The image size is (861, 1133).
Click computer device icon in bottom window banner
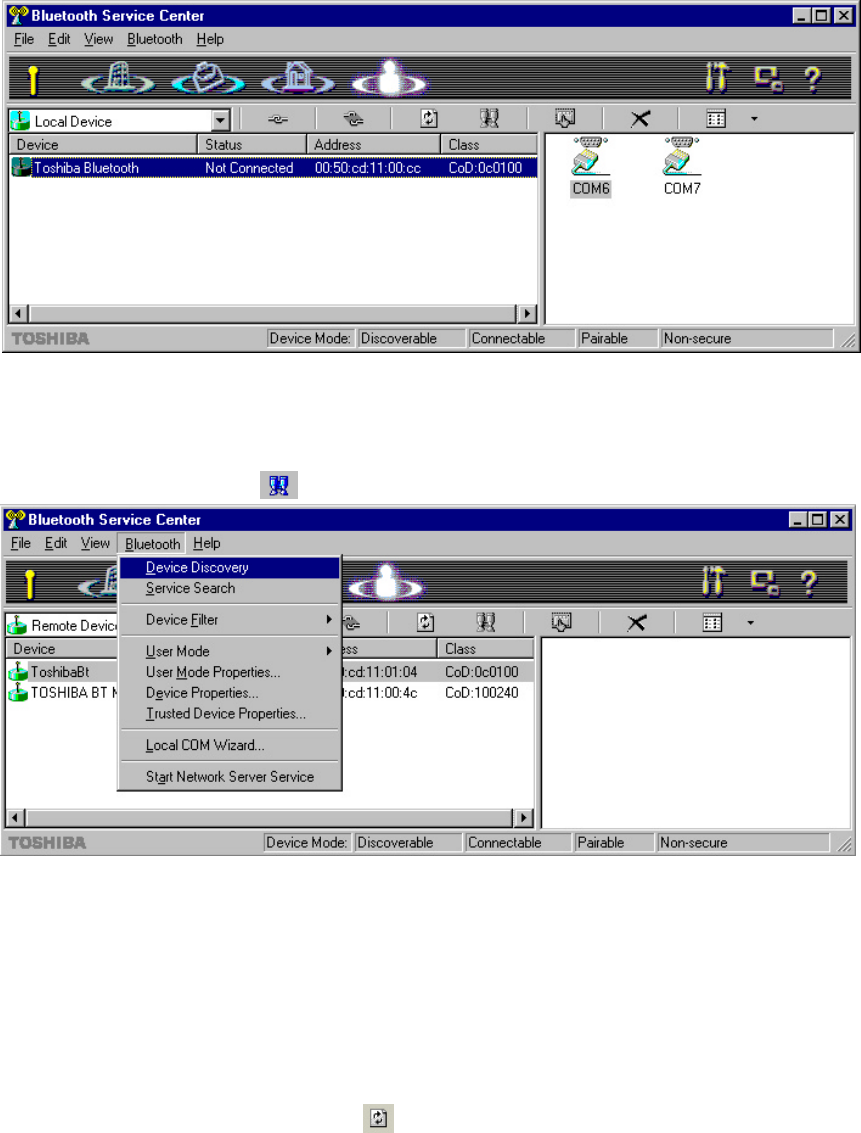point(766,582)
